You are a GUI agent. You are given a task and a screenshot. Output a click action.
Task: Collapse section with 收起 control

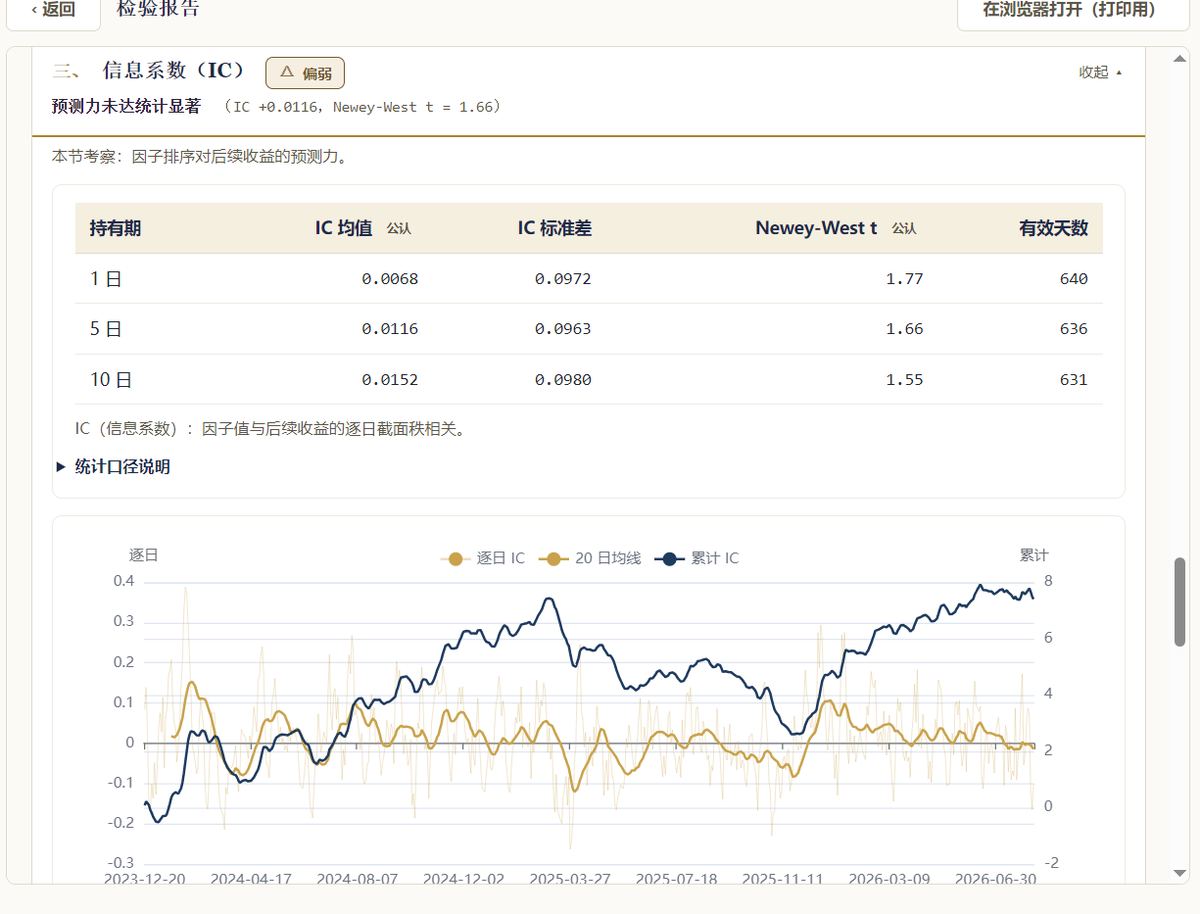[x=1100, y=72]
